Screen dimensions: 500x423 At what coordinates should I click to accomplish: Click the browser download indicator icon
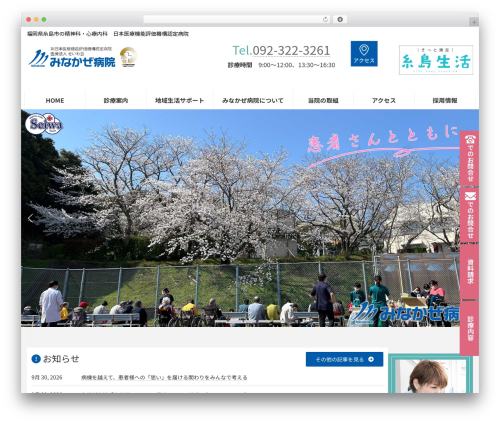pos(340,19)
